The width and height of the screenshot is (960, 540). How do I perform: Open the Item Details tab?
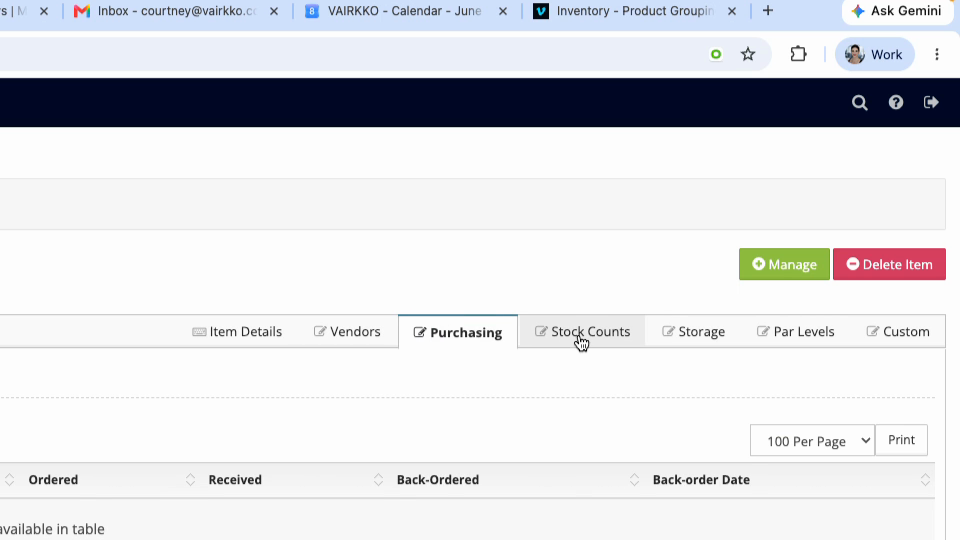click(x=237, y=331)
